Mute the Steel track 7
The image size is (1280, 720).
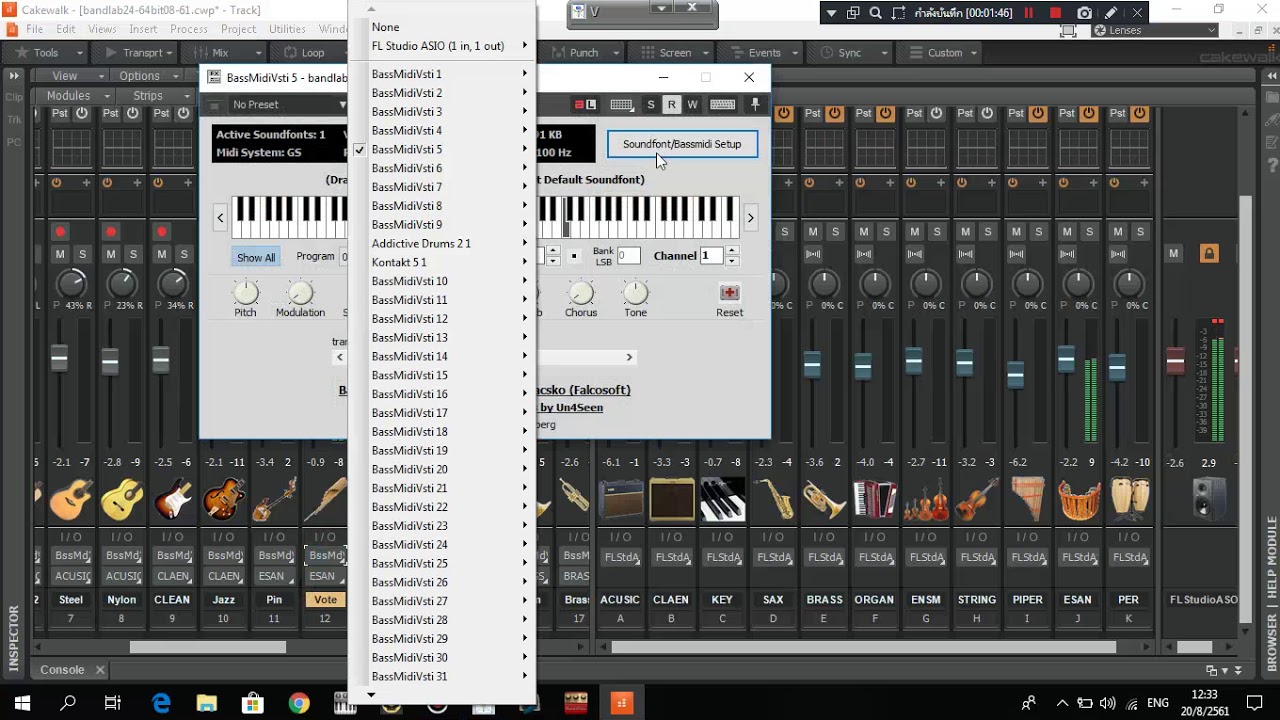tap(60, 254)
